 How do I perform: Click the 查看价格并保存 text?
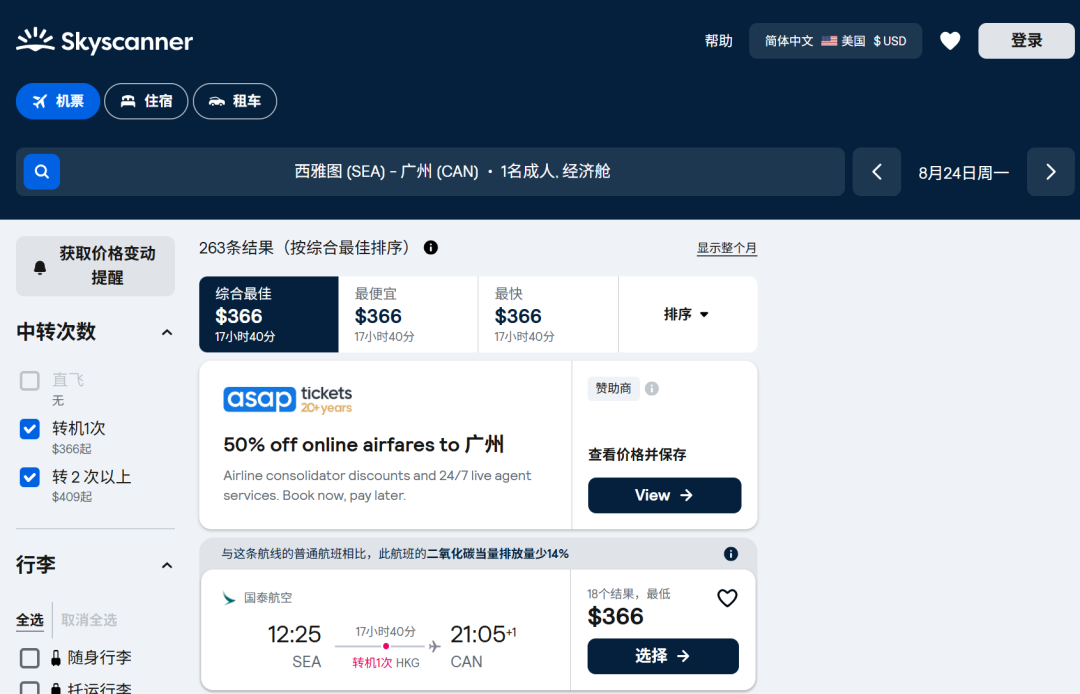point(637,454)
